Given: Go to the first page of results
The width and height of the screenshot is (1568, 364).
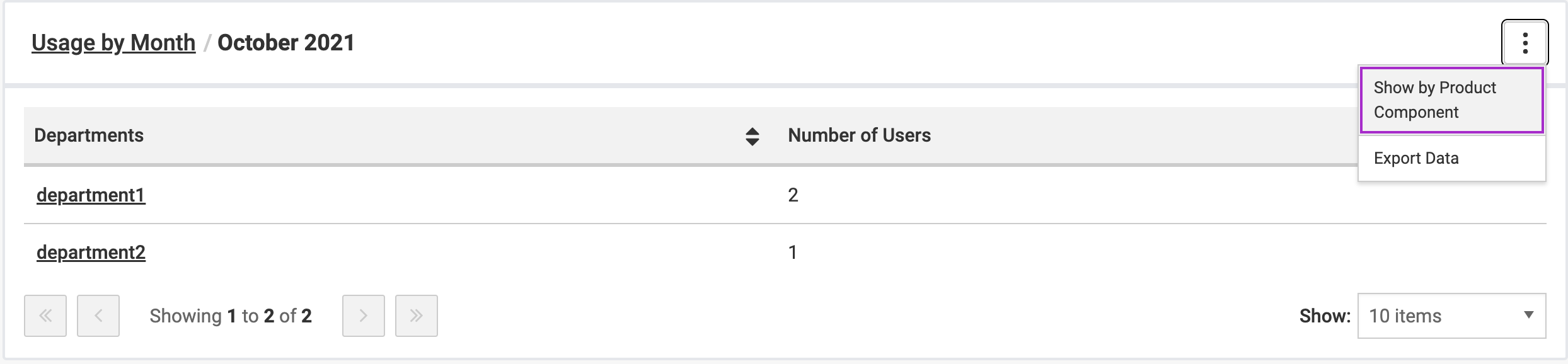Looking at the screenshot, I should 45,316.
